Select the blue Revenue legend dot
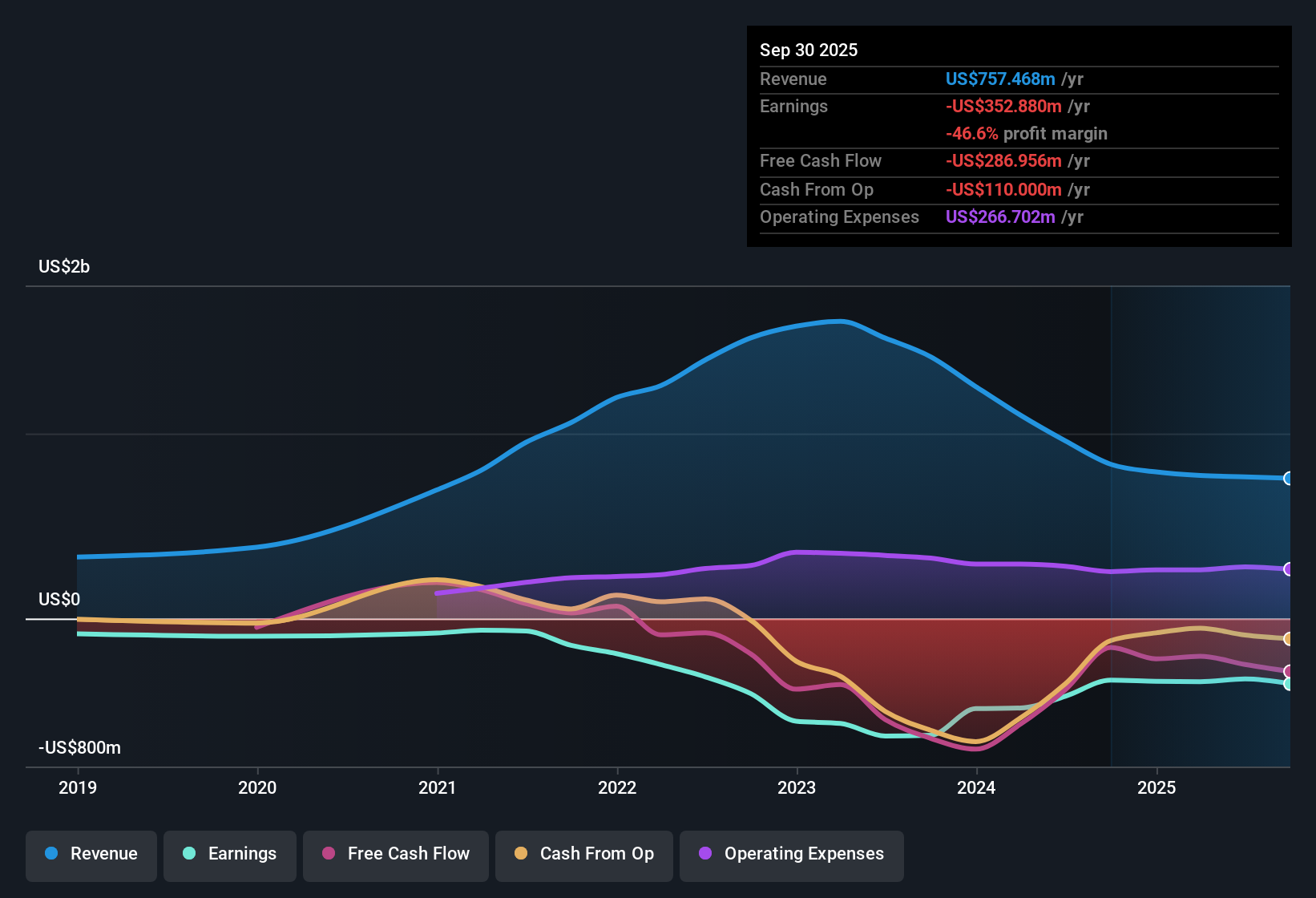Viewport: 1316px width, 898px height. coord(50,854)
